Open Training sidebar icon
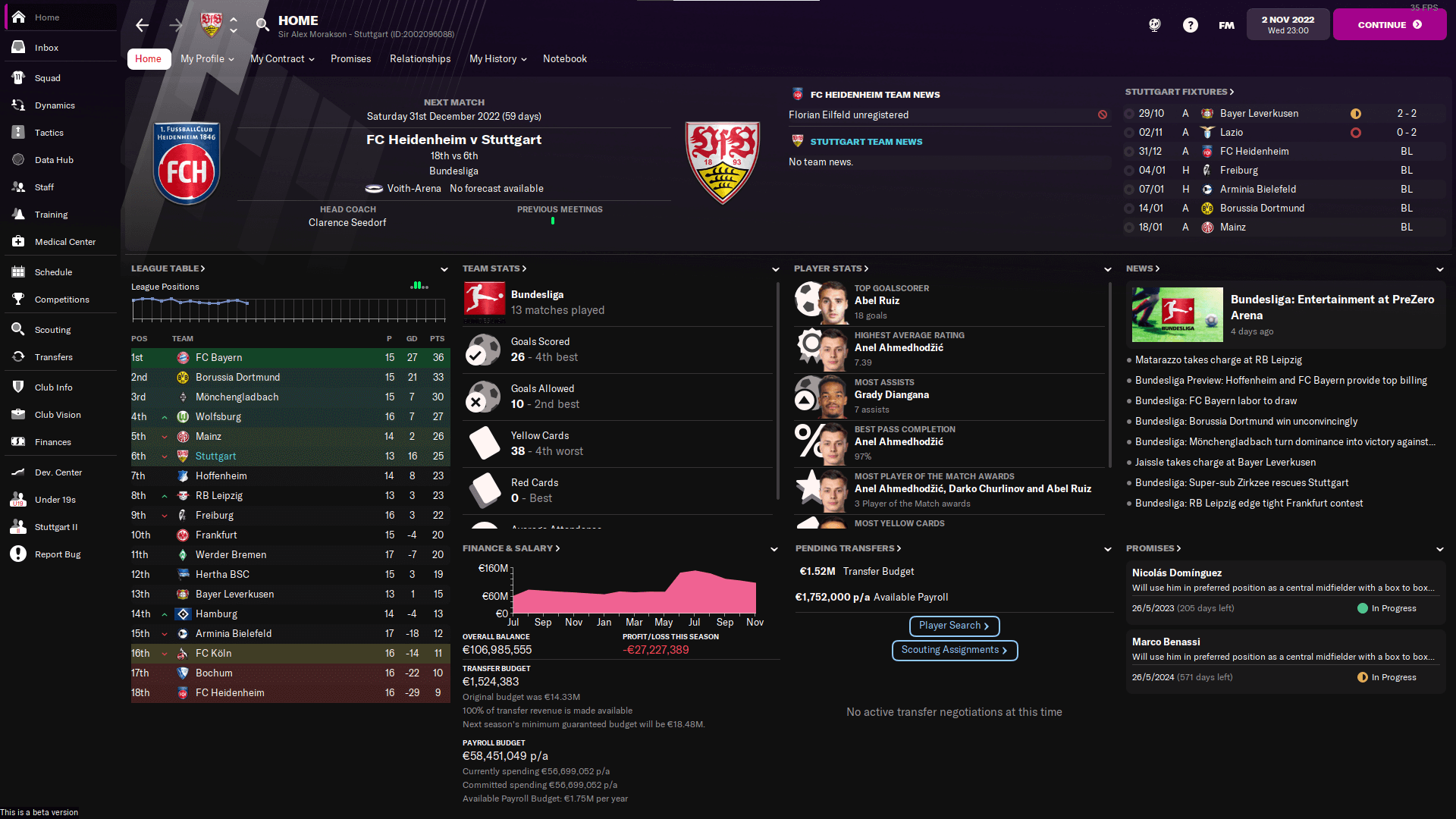1456x819 pixels. pos(19,215)
